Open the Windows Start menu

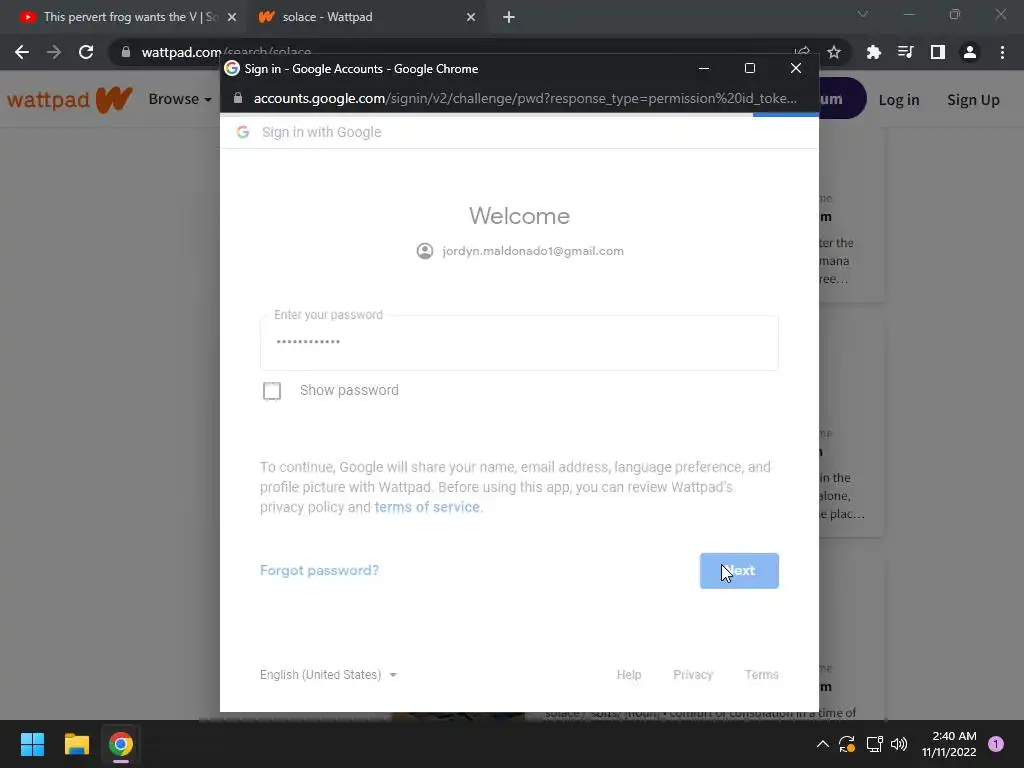(32, 744)
